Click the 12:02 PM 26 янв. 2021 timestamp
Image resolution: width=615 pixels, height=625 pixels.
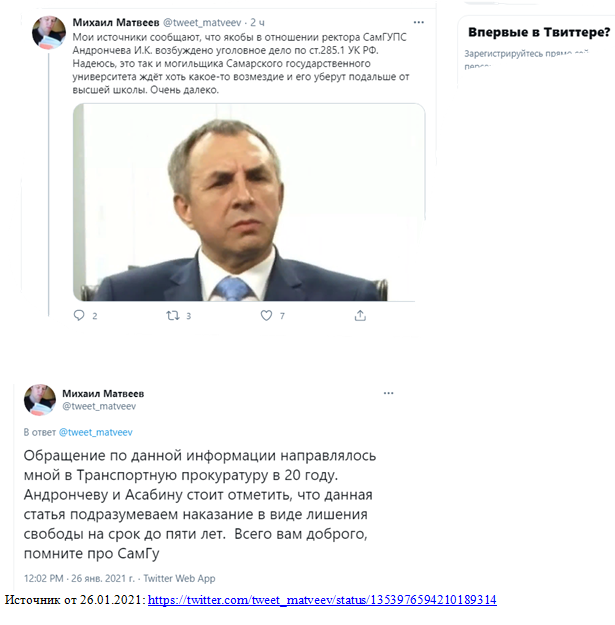pos(79,578)
